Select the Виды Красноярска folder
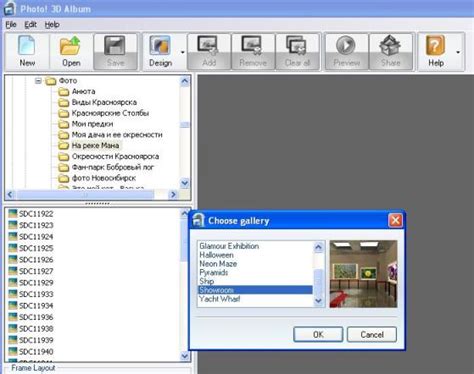The height and width of the screenshot is (374, 474). (104, 102)
